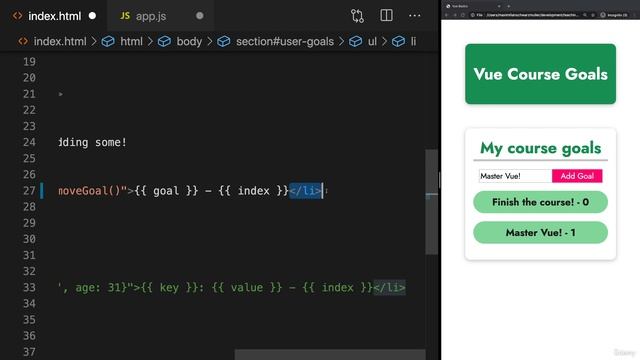Select section#user-goals in the breadcrumb

point(285,42)
